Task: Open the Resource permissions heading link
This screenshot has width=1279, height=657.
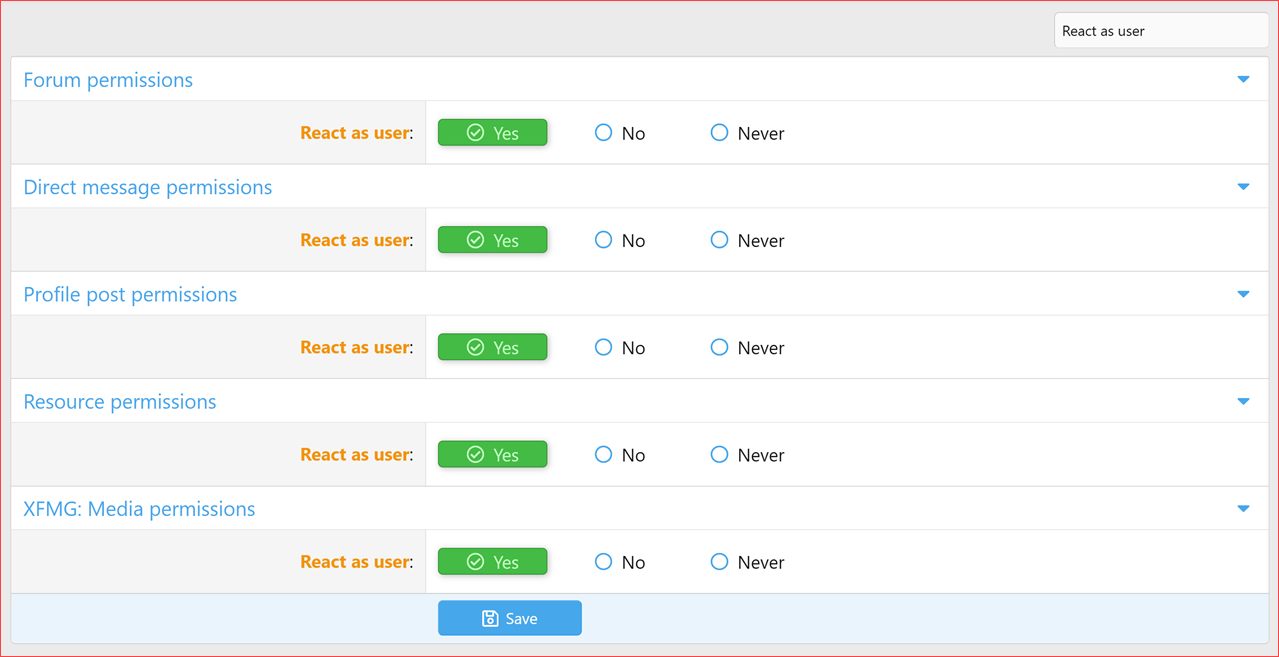Action: click(x=119, y=401)
